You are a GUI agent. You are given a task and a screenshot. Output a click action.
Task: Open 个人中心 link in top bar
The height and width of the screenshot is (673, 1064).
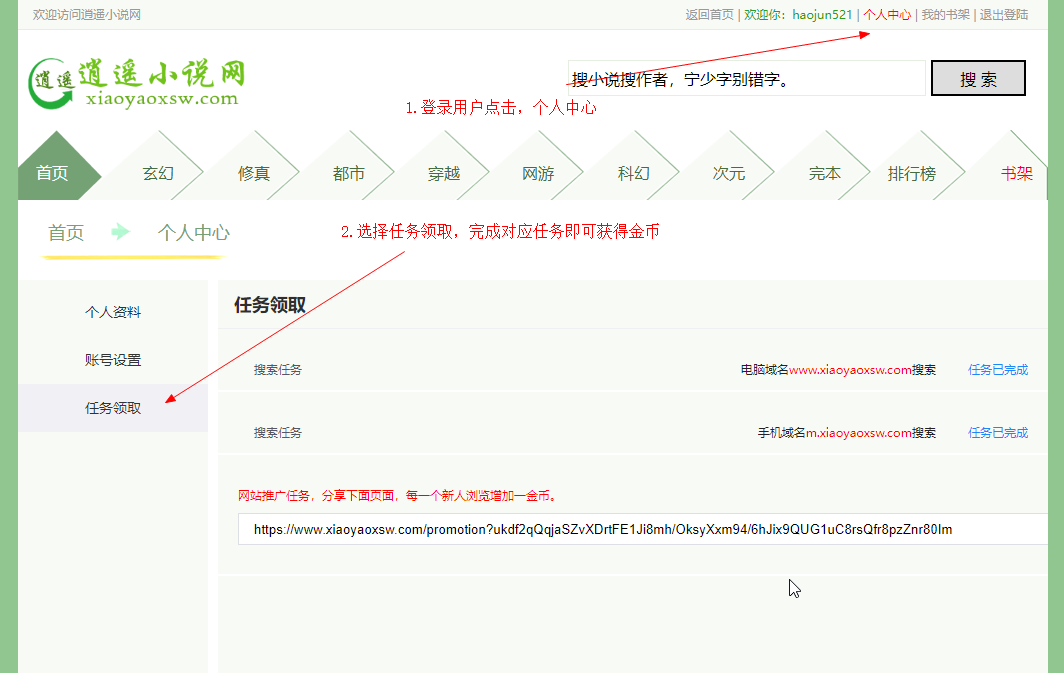pos(887,15)
